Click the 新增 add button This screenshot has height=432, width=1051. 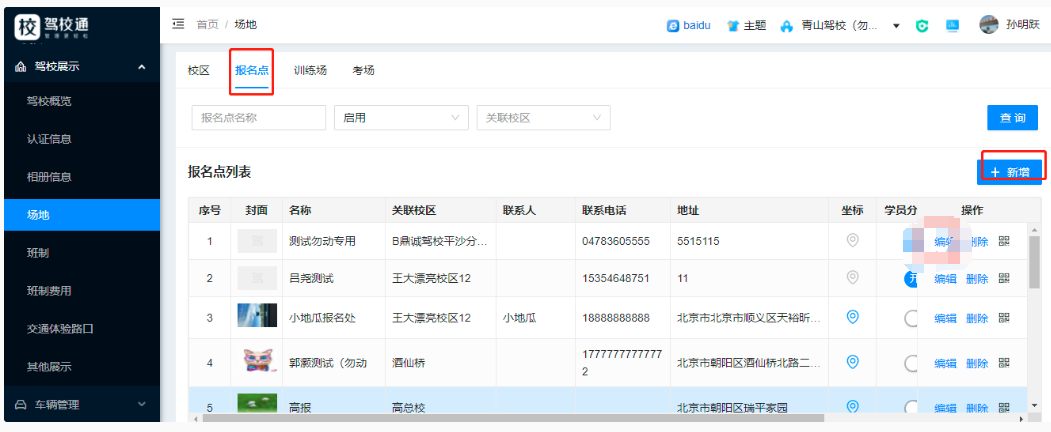pyautogui.click(x=1009, y=171)
